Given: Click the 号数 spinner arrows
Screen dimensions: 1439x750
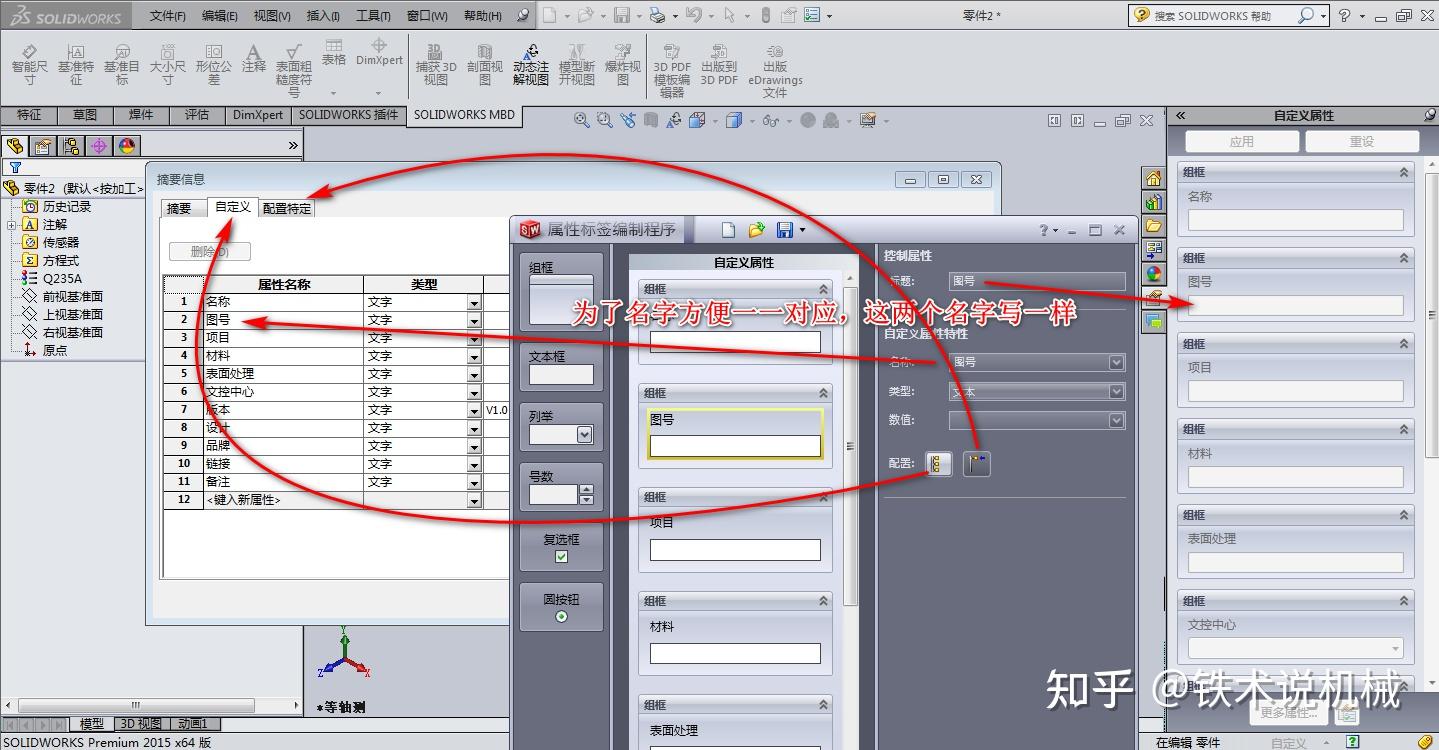Looking at the screenshot, I should click(x=586, y=494).
